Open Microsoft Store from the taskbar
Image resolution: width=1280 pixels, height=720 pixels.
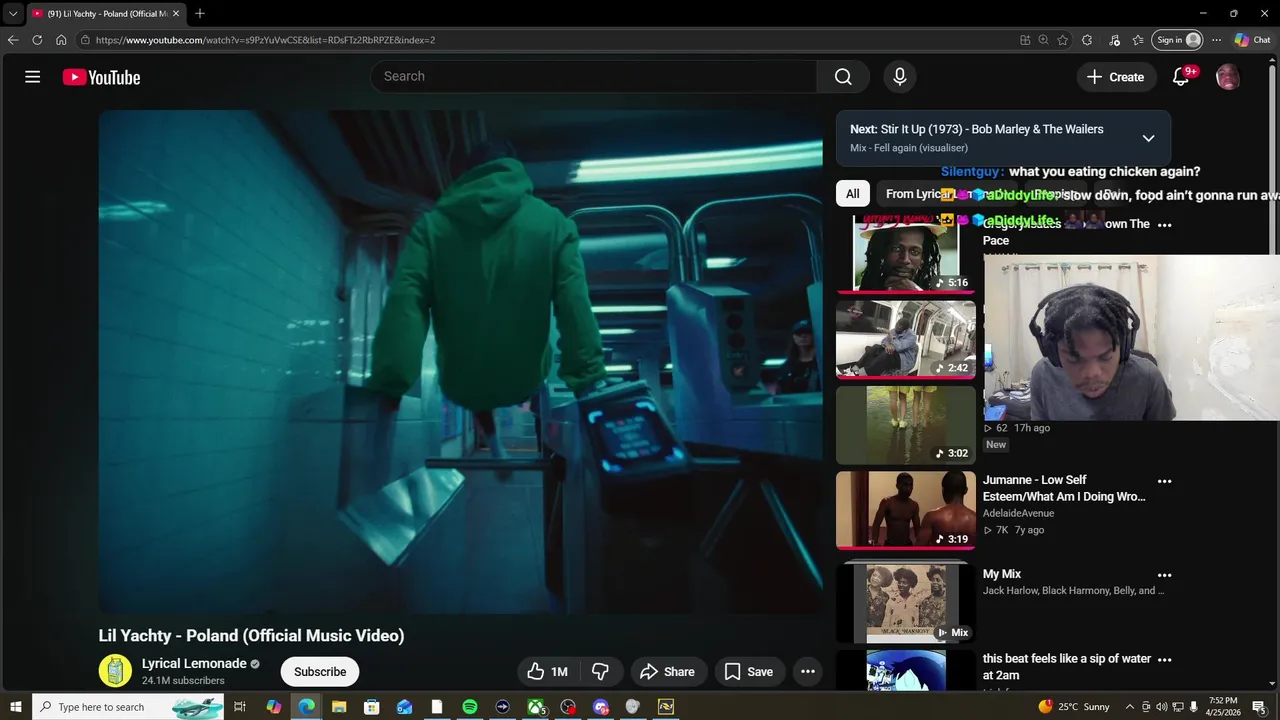(x=371, y=707)
